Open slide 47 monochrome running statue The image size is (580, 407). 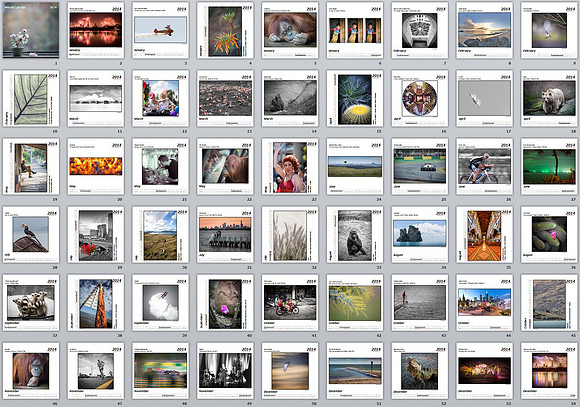click(x=95, y=371)
